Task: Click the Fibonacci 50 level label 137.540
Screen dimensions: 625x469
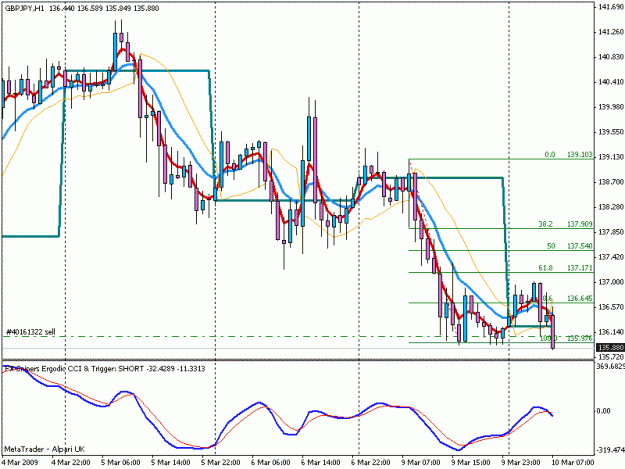Action: pos(580,246)
